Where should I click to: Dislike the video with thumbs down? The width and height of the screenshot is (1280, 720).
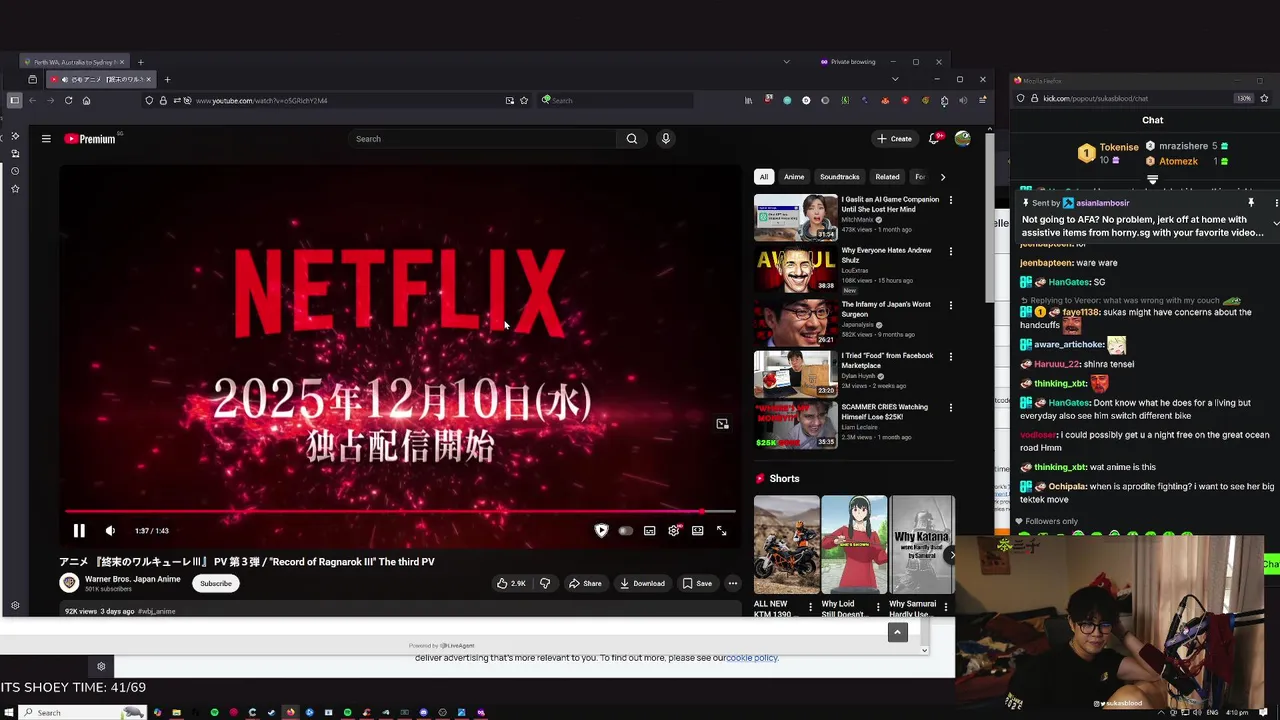(x=545, y=583)
